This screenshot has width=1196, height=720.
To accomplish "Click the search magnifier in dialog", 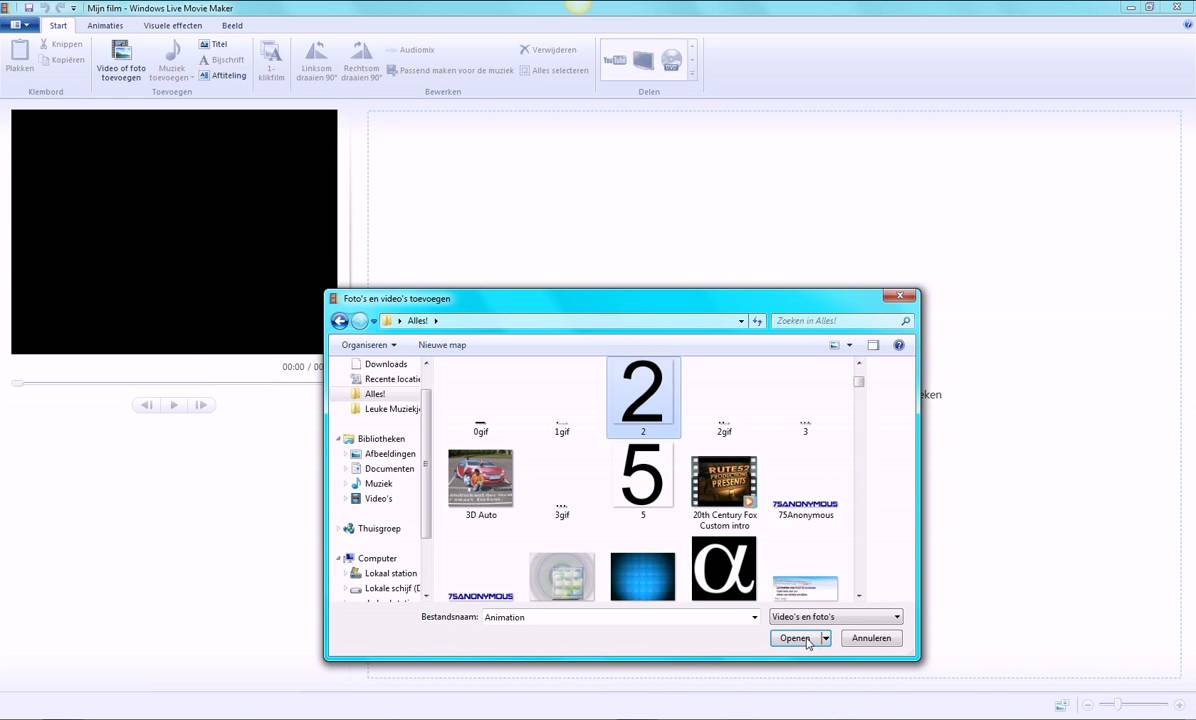I will (905, 321).
